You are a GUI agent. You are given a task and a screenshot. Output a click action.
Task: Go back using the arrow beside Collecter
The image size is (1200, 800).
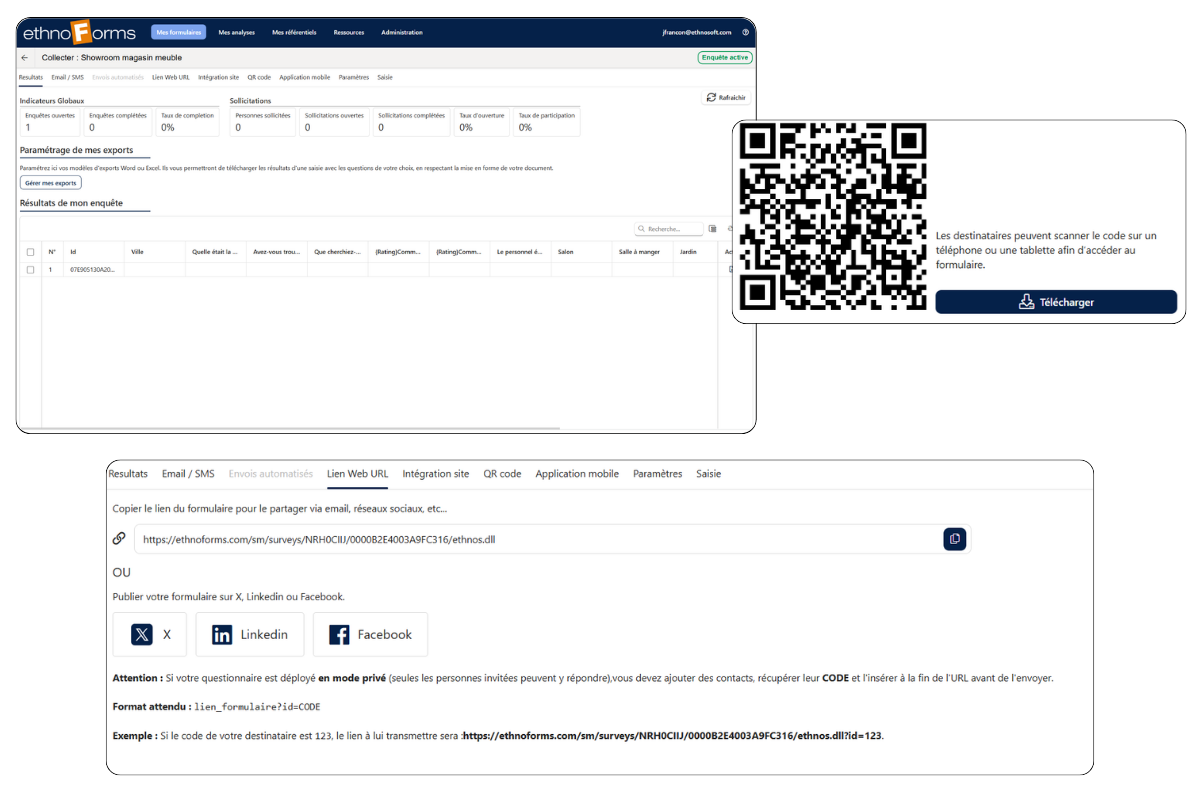(23, 57)
